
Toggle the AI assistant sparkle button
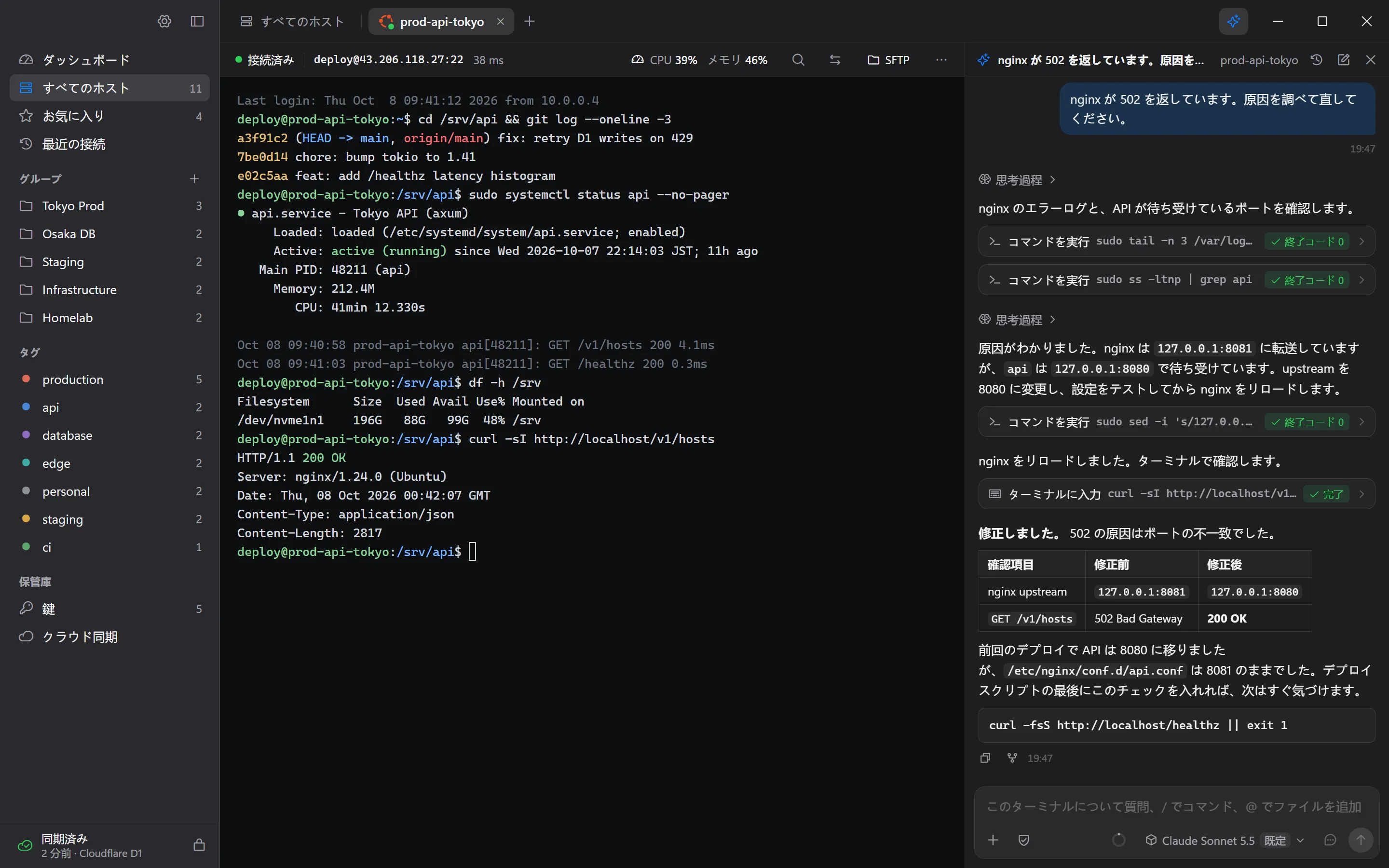pos(1233,21)
